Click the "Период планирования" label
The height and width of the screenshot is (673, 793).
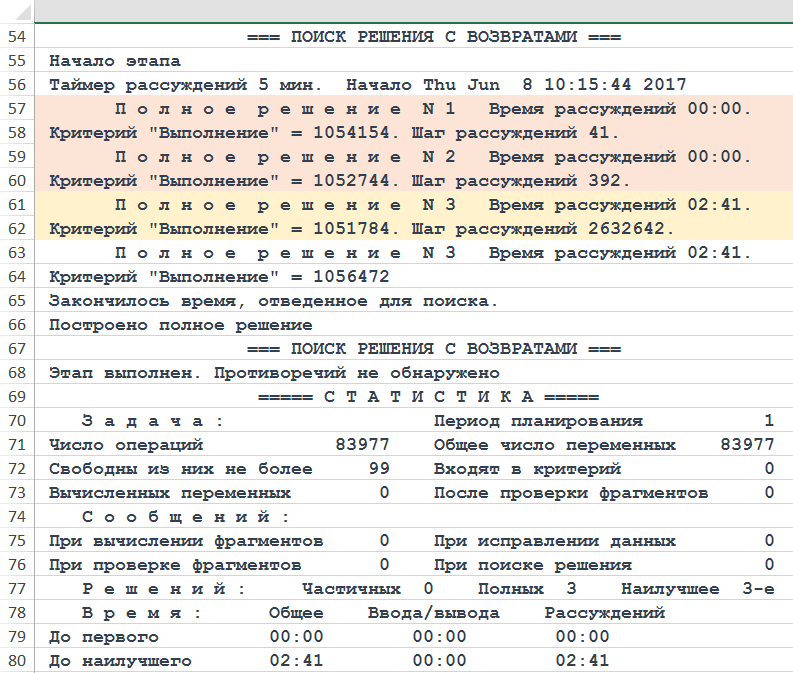click(x=538, y=421)
